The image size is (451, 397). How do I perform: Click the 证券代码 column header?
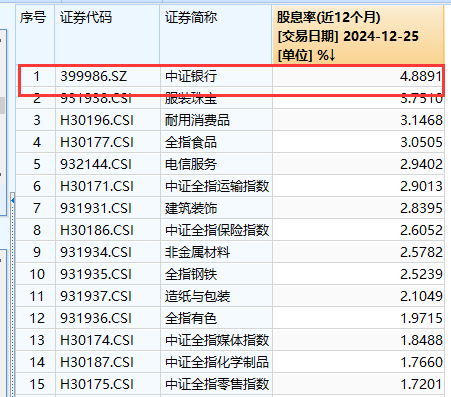107,35
